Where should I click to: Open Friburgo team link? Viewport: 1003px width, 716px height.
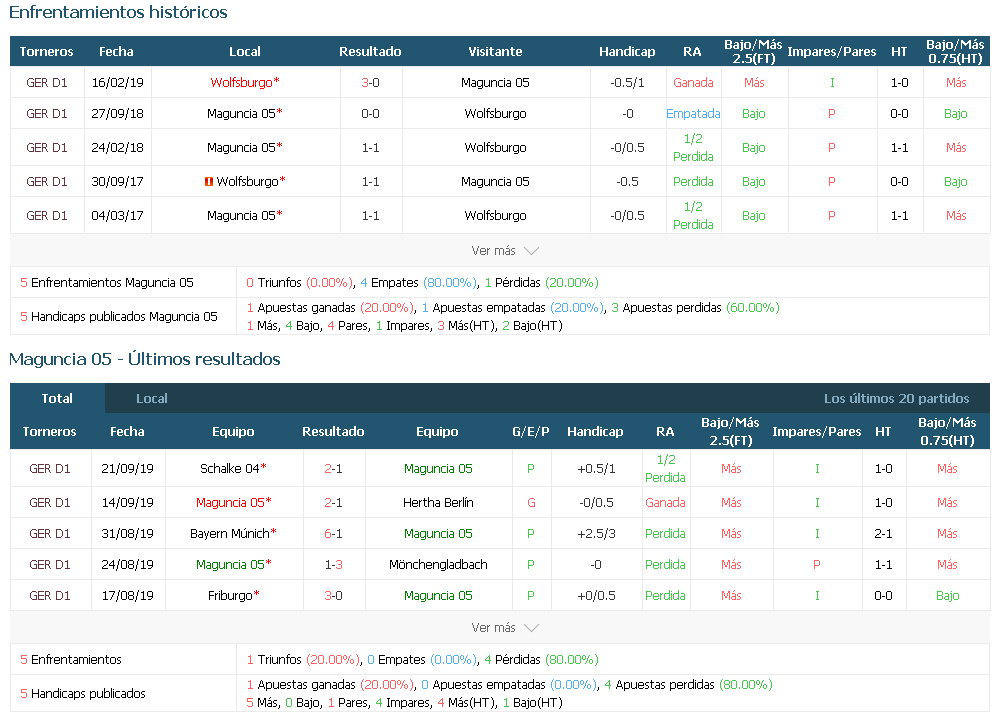click(230, 596)
